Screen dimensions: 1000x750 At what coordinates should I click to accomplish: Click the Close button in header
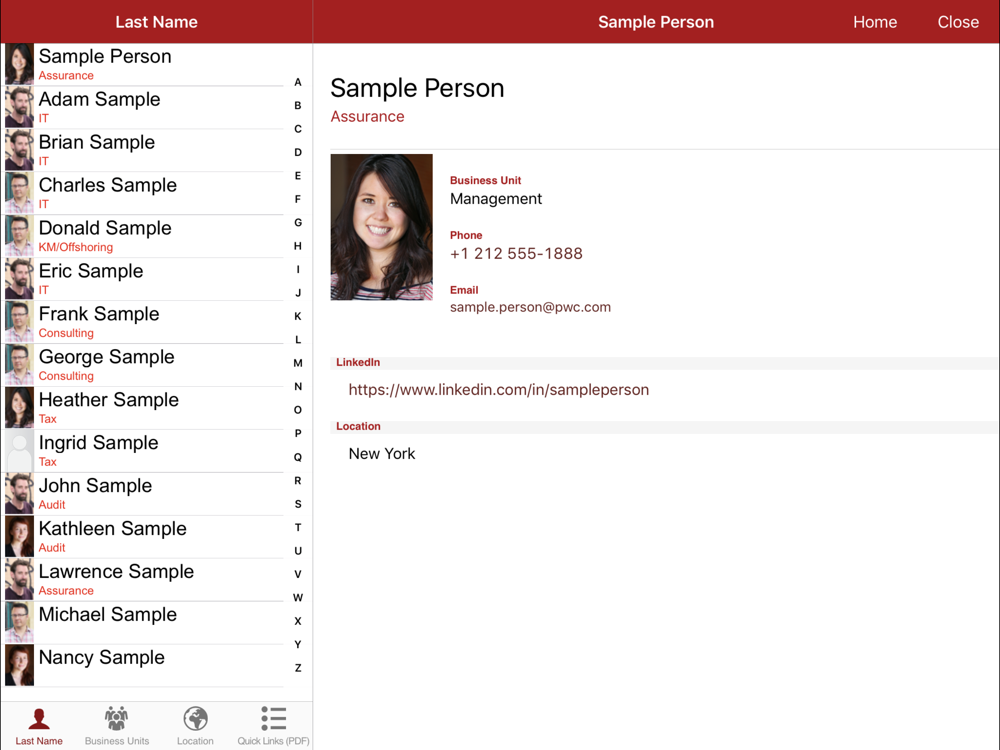pos(958,22)
